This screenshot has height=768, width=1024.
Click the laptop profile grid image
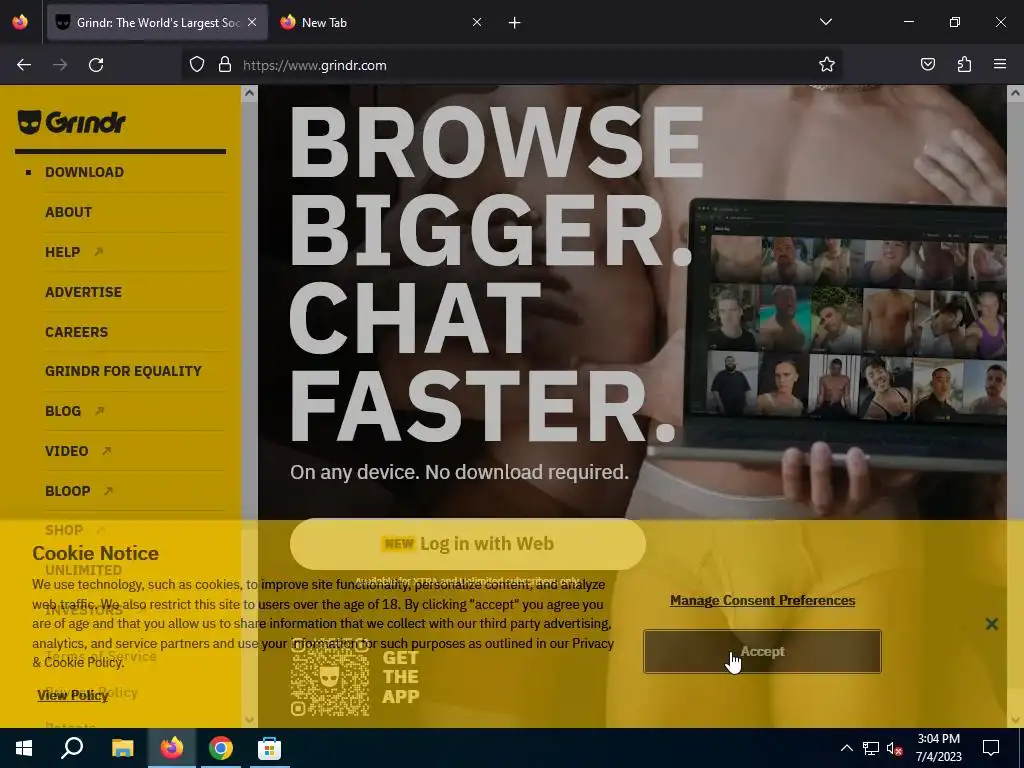857,327
